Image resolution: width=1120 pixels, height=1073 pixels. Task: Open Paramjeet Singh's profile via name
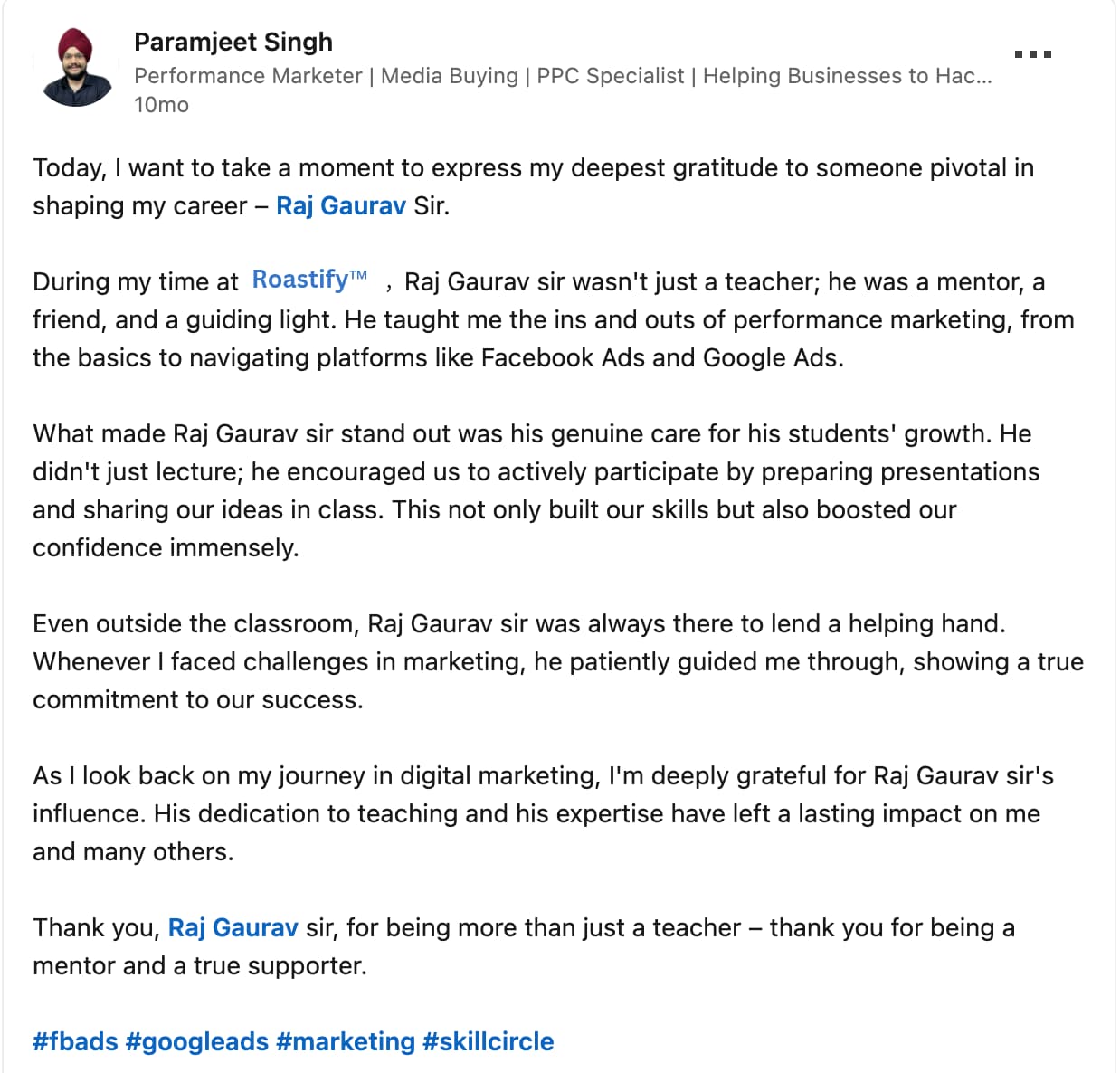pyautogui.click(x=233, y=42)
